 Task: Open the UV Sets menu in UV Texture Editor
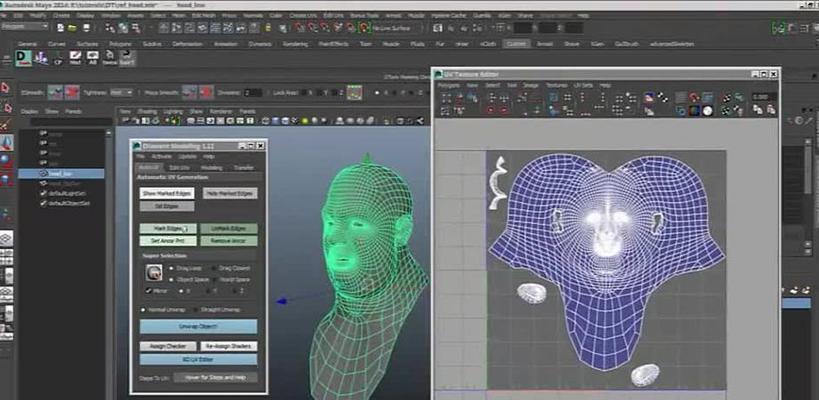583,85
